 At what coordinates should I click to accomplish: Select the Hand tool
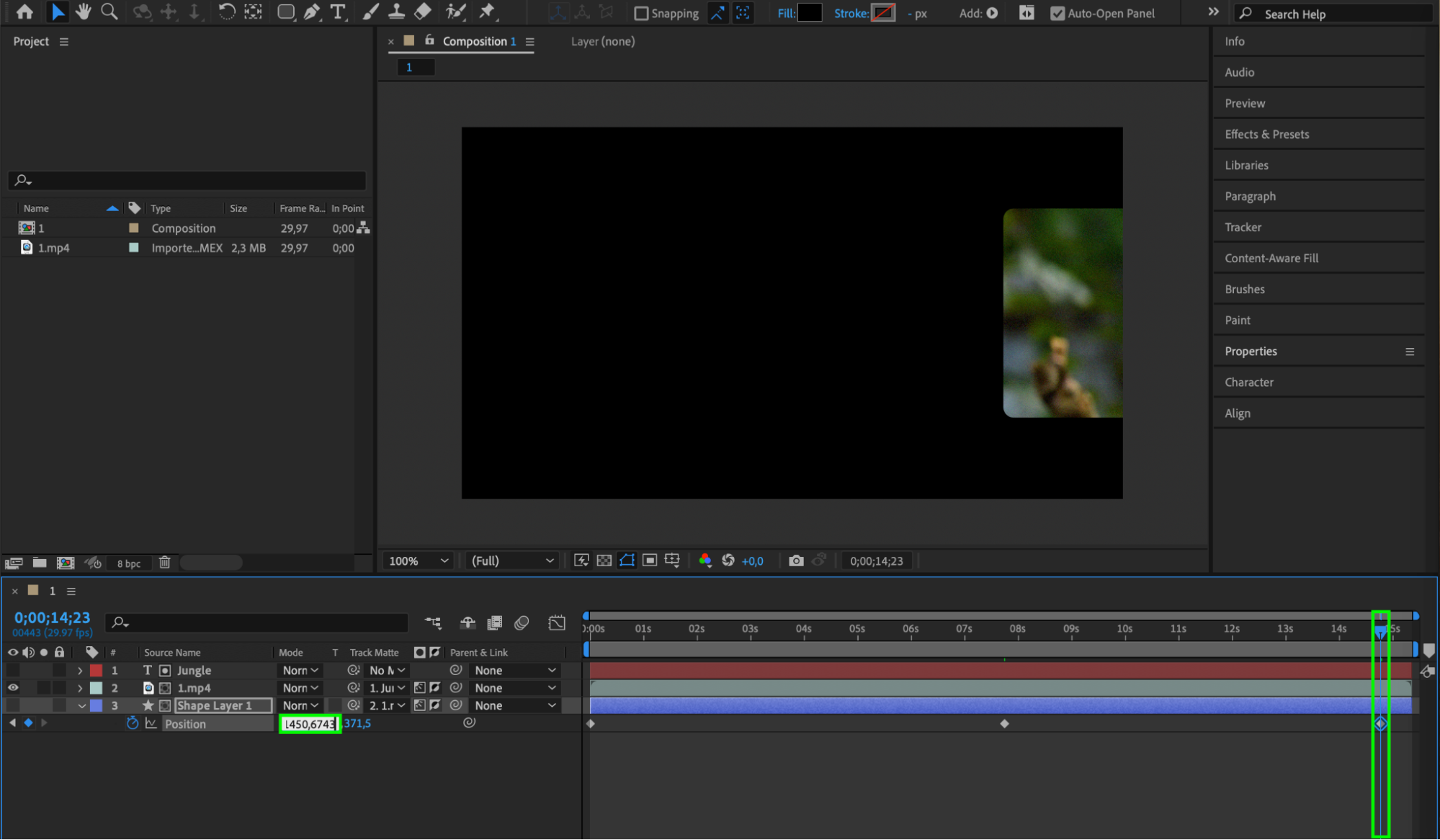pyautogui.click(x=84, y=12)
